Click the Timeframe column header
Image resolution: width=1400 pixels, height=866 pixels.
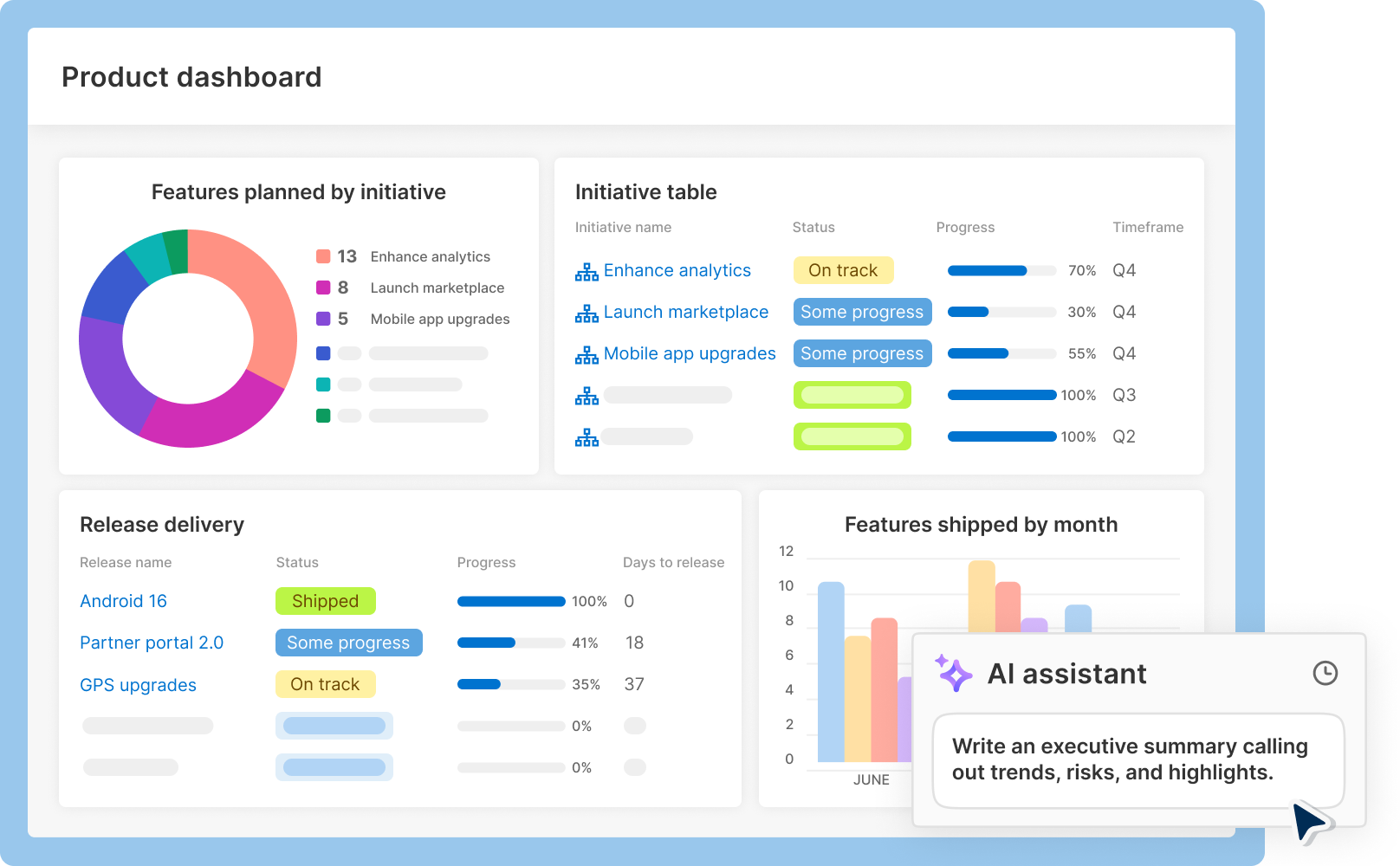click(1148, 227)
